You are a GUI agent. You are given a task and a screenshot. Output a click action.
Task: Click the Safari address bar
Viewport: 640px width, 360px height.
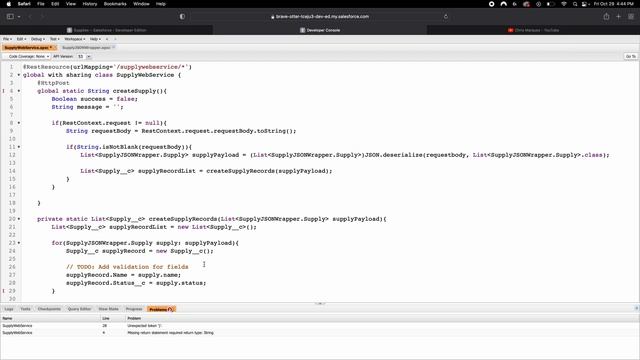(320, 16)
